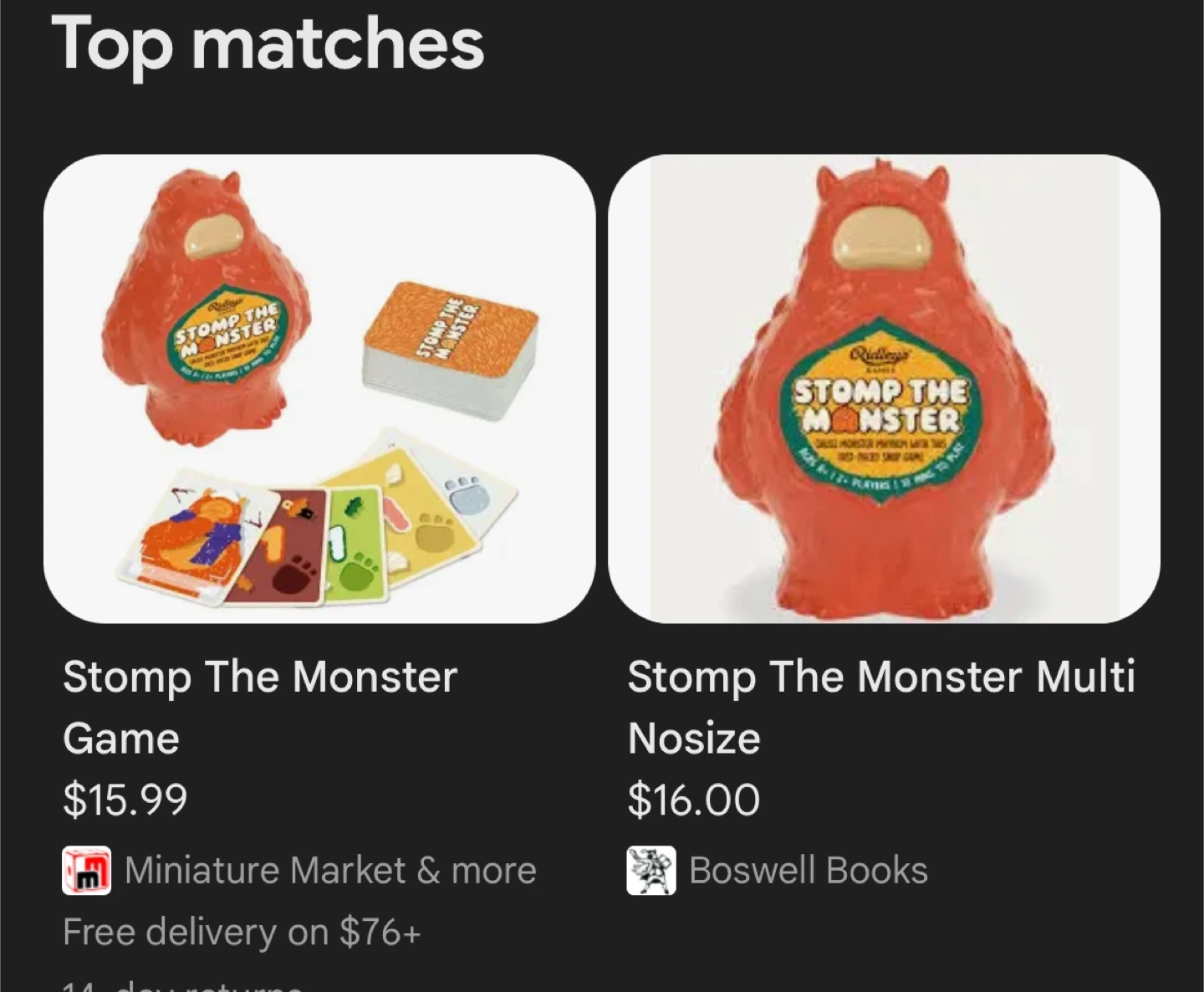The image size is (1204, 992).
Task: Select the Stomp The Monster Multi Nosize title
Action: 881,707
